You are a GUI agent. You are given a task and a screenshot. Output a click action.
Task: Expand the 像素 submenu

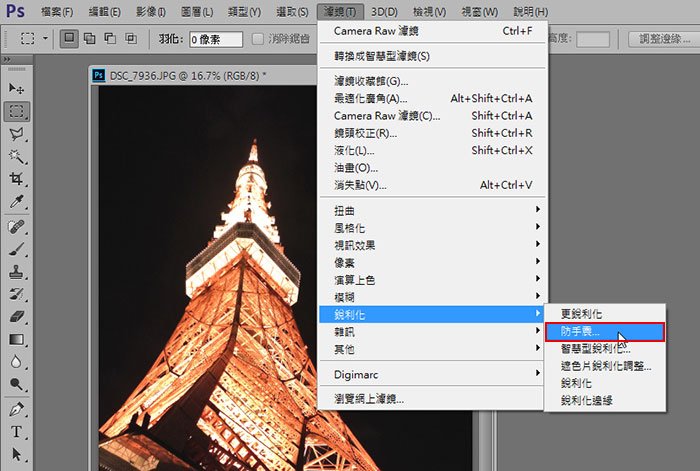432,263
